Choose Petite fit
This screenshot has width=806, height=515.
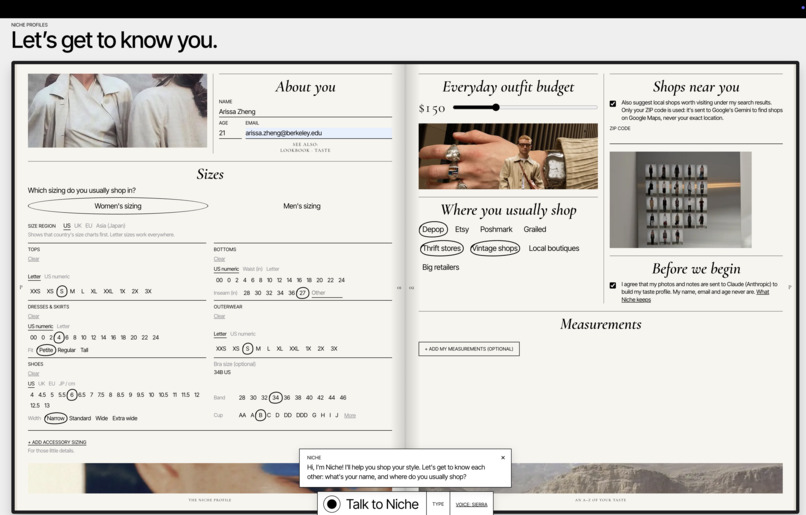tap(46, 350)
